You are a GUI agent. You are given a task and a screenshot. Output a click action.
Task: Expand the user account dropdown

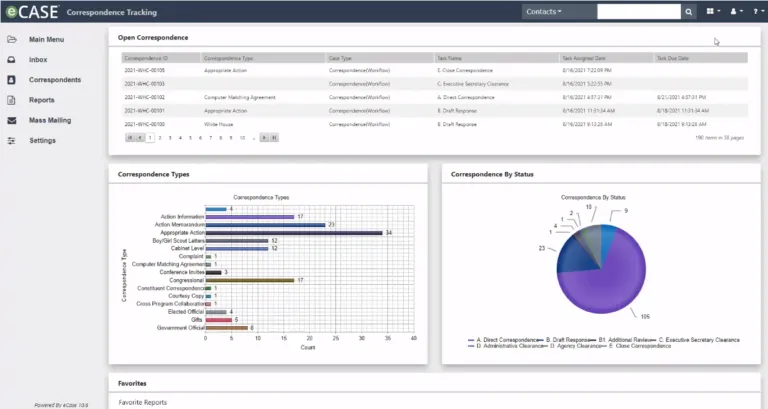(x=736, y=11)
